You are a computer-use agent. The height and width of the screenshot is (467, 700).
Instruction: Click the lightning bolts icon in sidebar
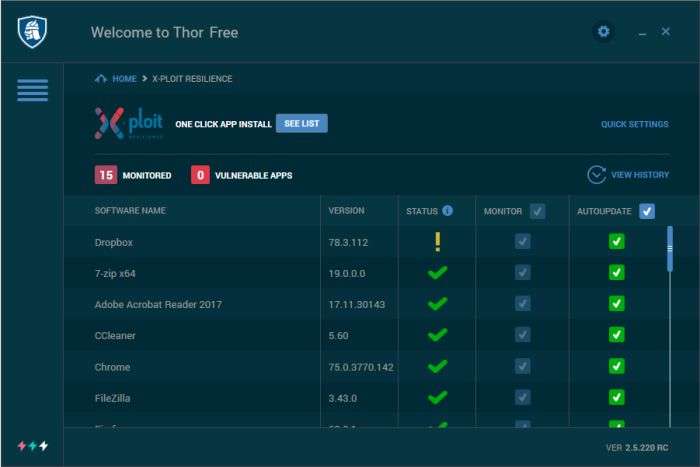point(33,446)
